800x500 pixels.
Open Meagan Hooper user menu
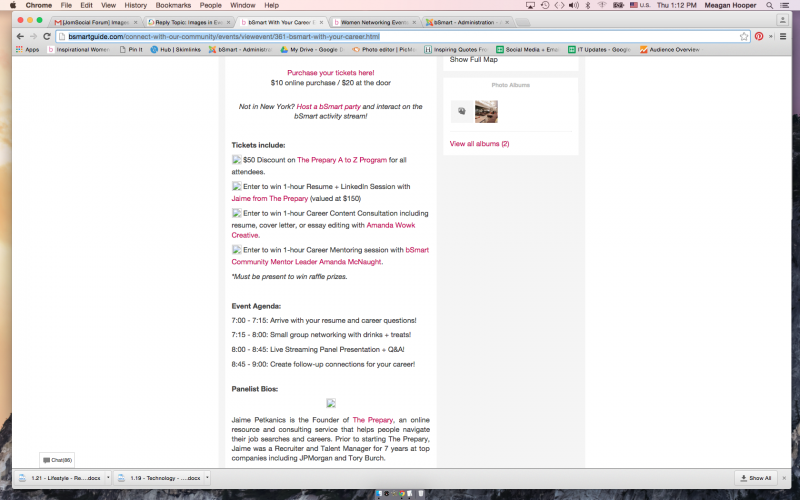click(730, 5)
